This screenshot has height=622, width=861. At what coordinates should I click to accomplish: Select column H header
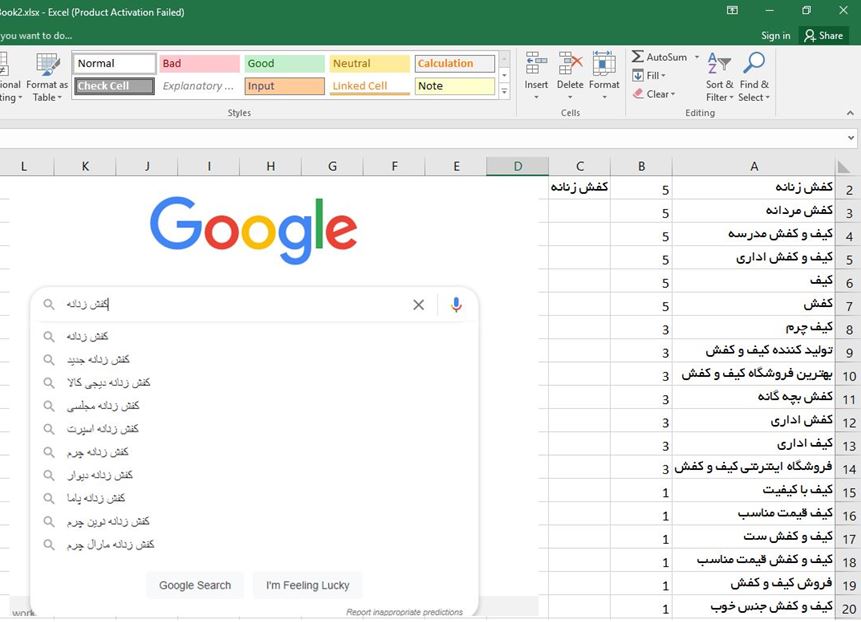[271, 166]
